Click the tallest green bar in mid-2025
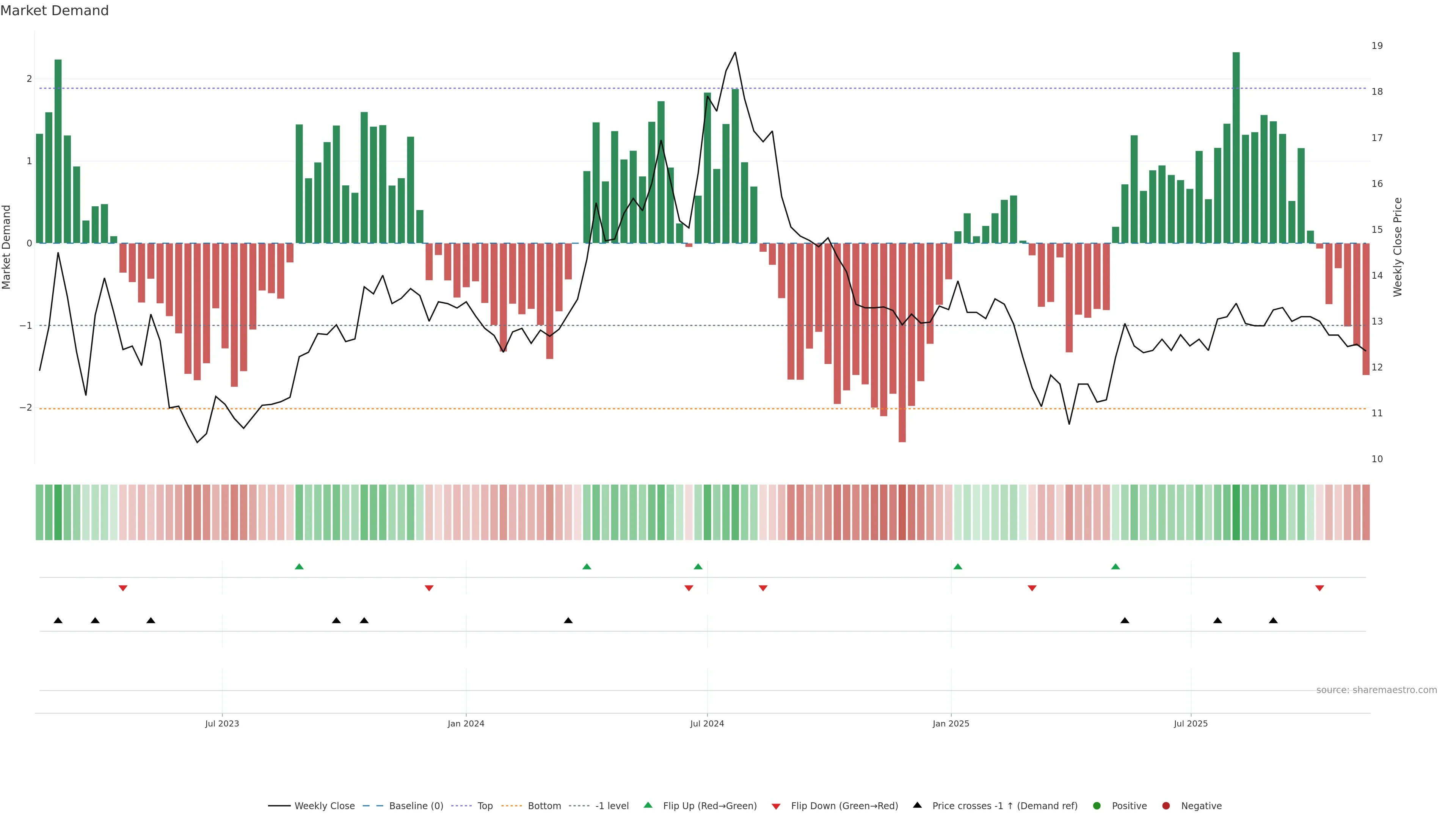The image size is (1456, 819). (1236, 147)
